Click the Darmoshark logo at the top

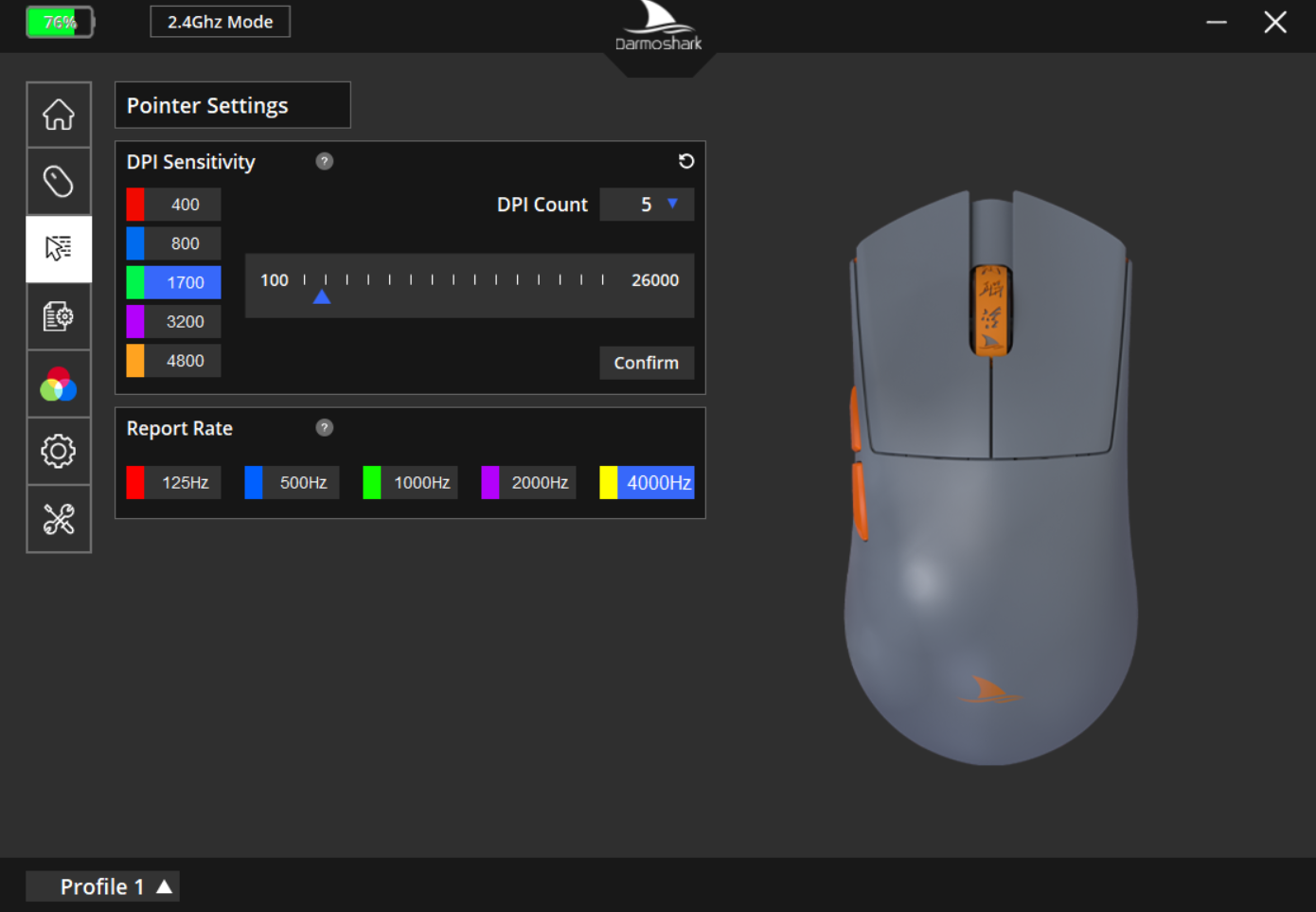[659, 27]
